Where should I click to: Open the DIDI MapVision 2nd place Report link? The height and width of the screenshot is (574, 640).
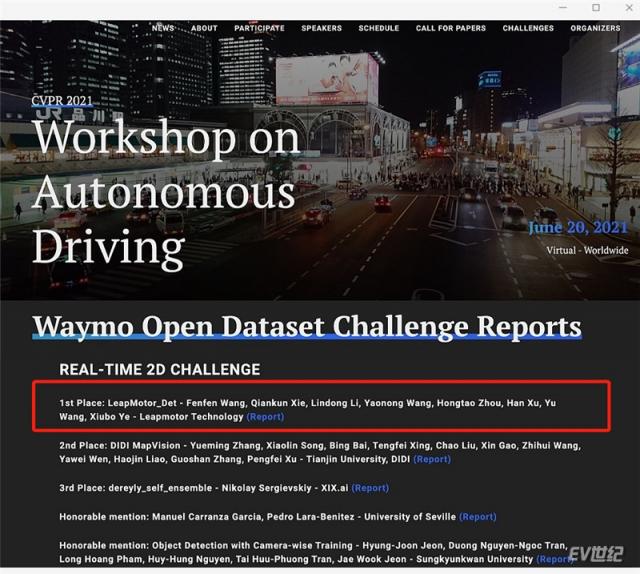point(432,459)
